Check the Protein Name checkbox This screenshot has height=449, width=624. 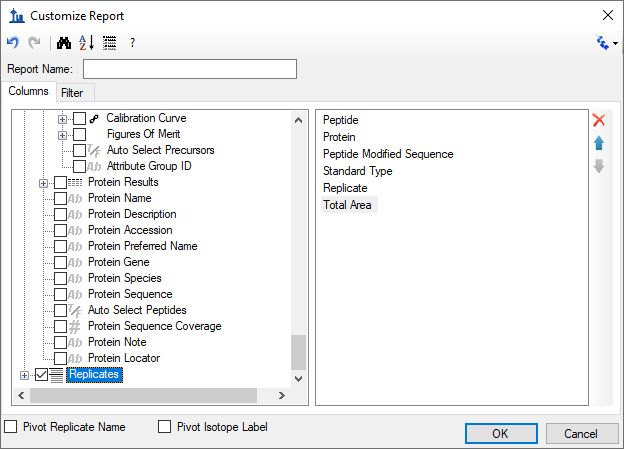[60, 198]
